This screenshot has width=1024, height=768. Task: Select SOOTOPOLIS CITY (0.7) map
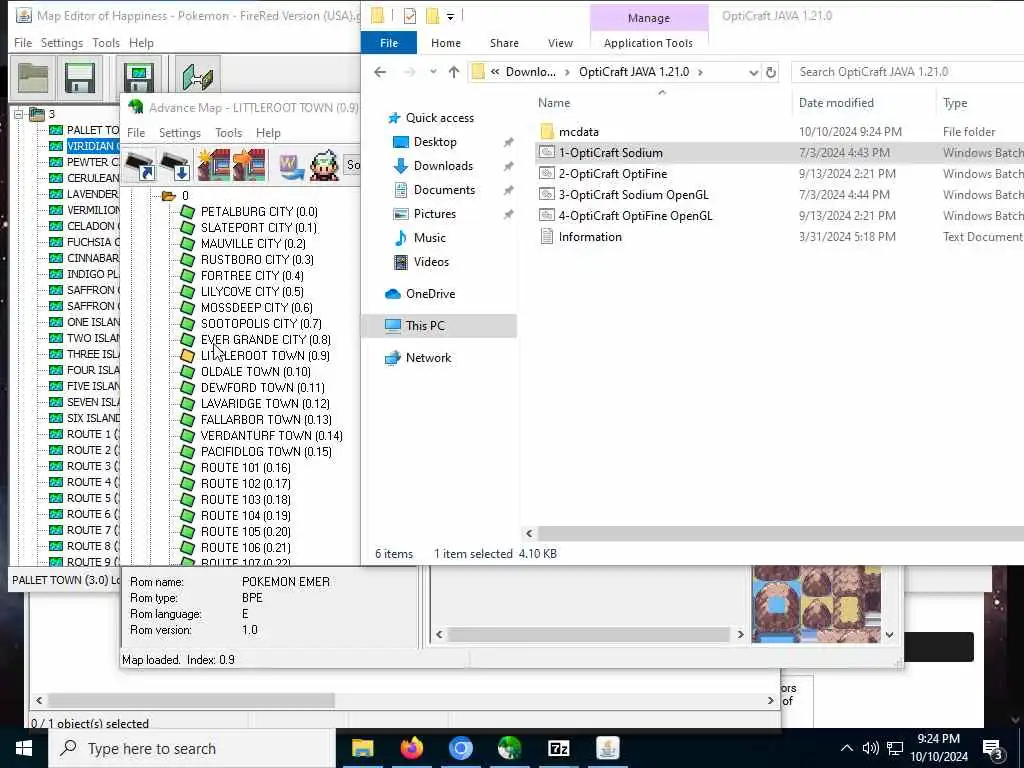pyautogui.click(x=261, y=323)
